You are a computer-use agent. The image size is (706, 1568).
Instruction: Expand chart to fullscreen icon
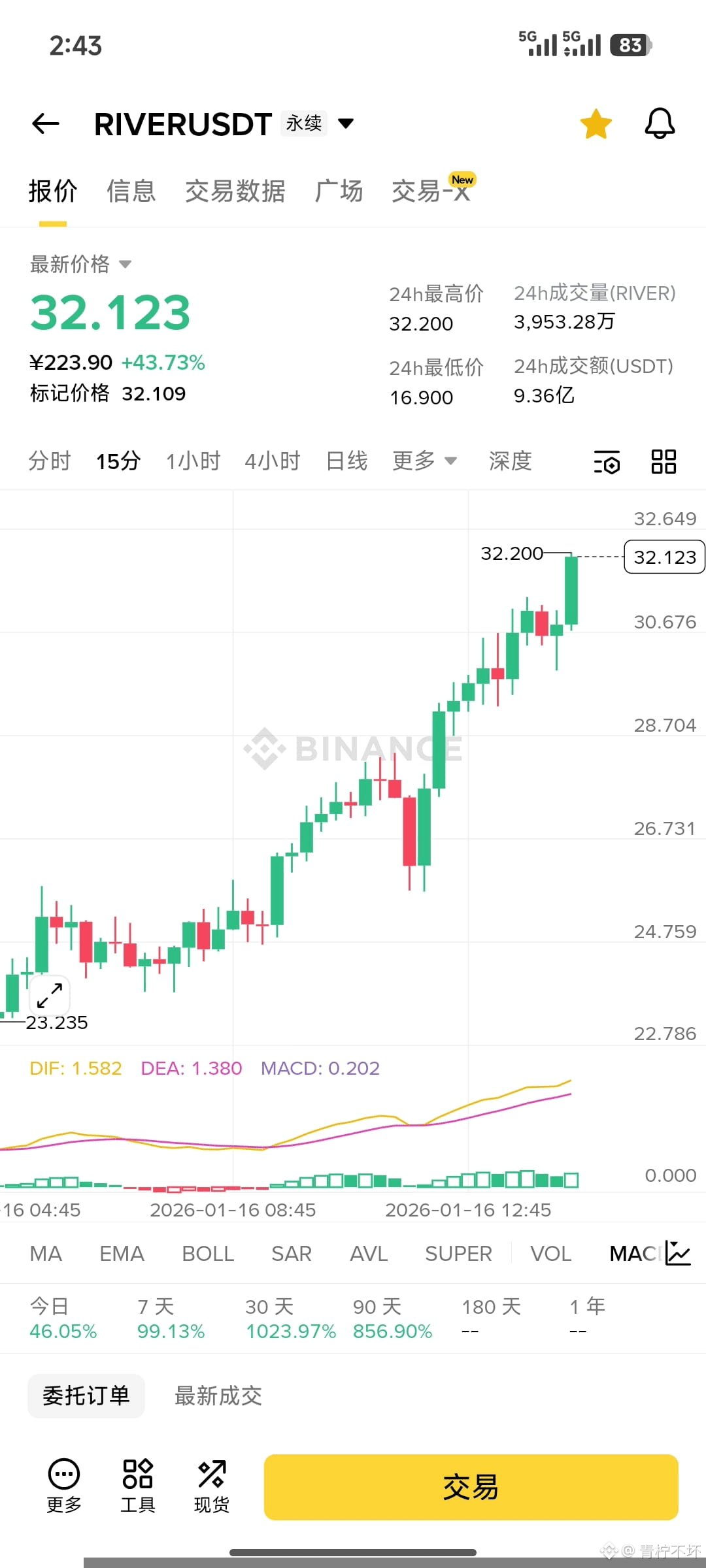50,996
